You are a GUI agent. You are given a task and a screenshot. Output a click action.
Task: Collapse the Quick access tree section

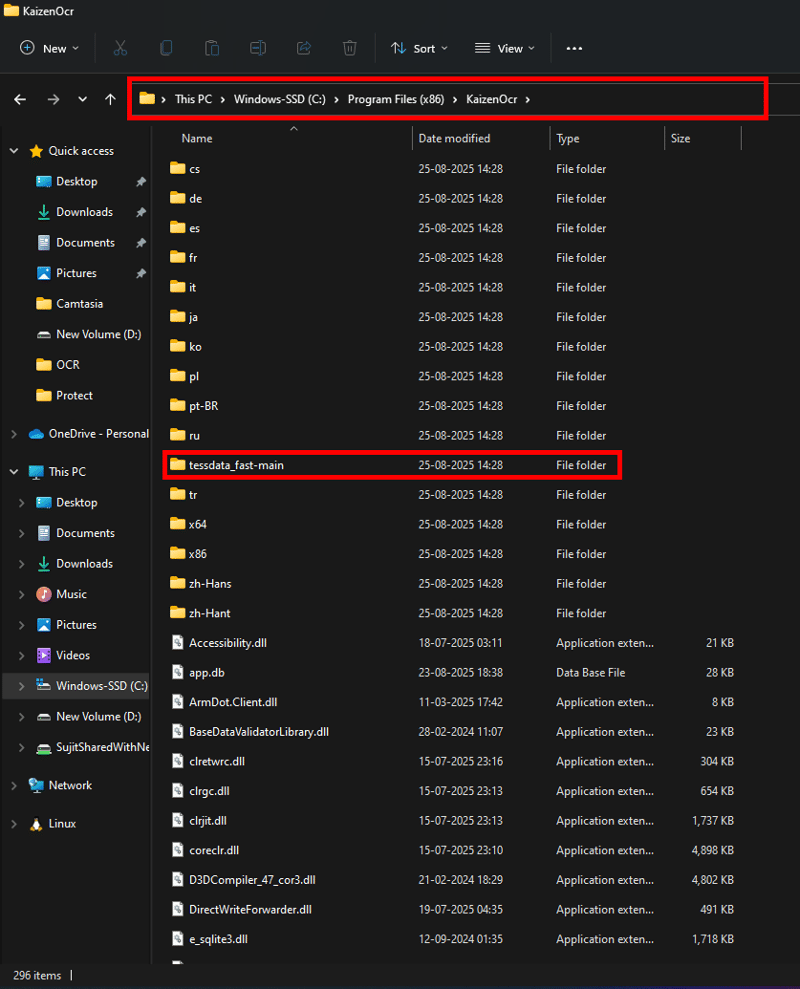tap(14, 151)
